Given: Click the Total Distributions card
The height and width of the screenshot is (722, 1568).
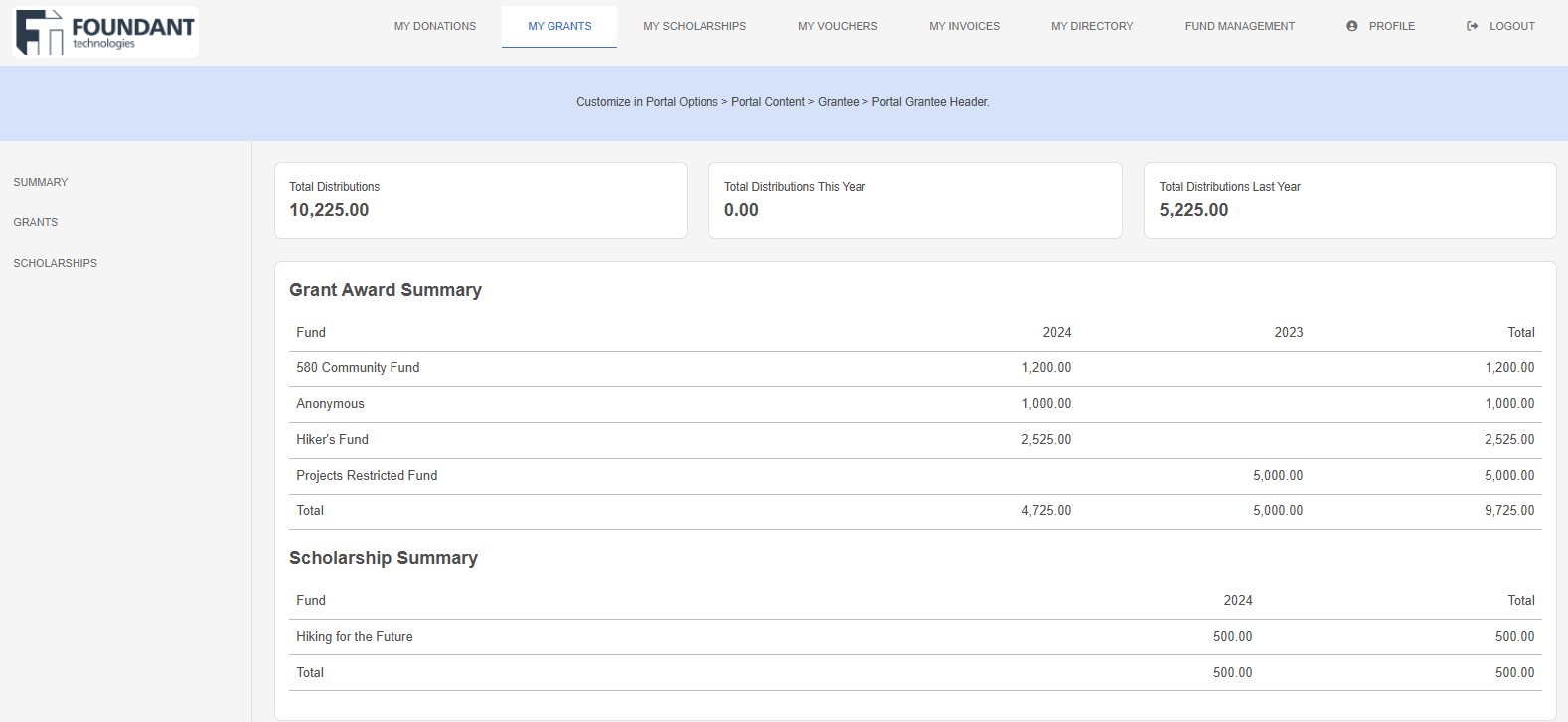Looking at the screenshot, I should tap(481, 201).
